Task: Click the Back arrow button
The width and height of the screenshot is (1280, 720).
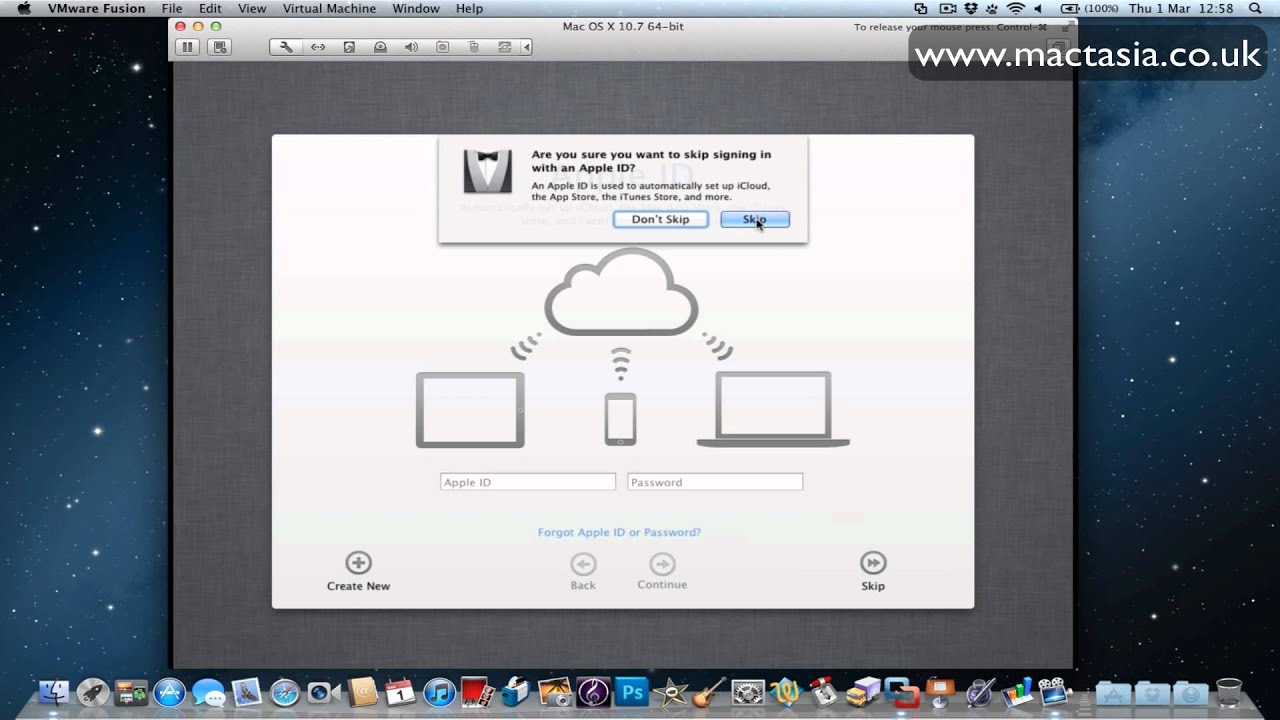Action: (583, 572)
